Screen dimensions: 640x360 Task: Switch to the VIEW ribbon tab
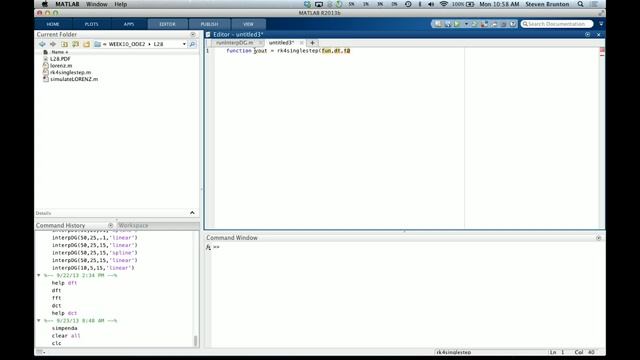248,24
